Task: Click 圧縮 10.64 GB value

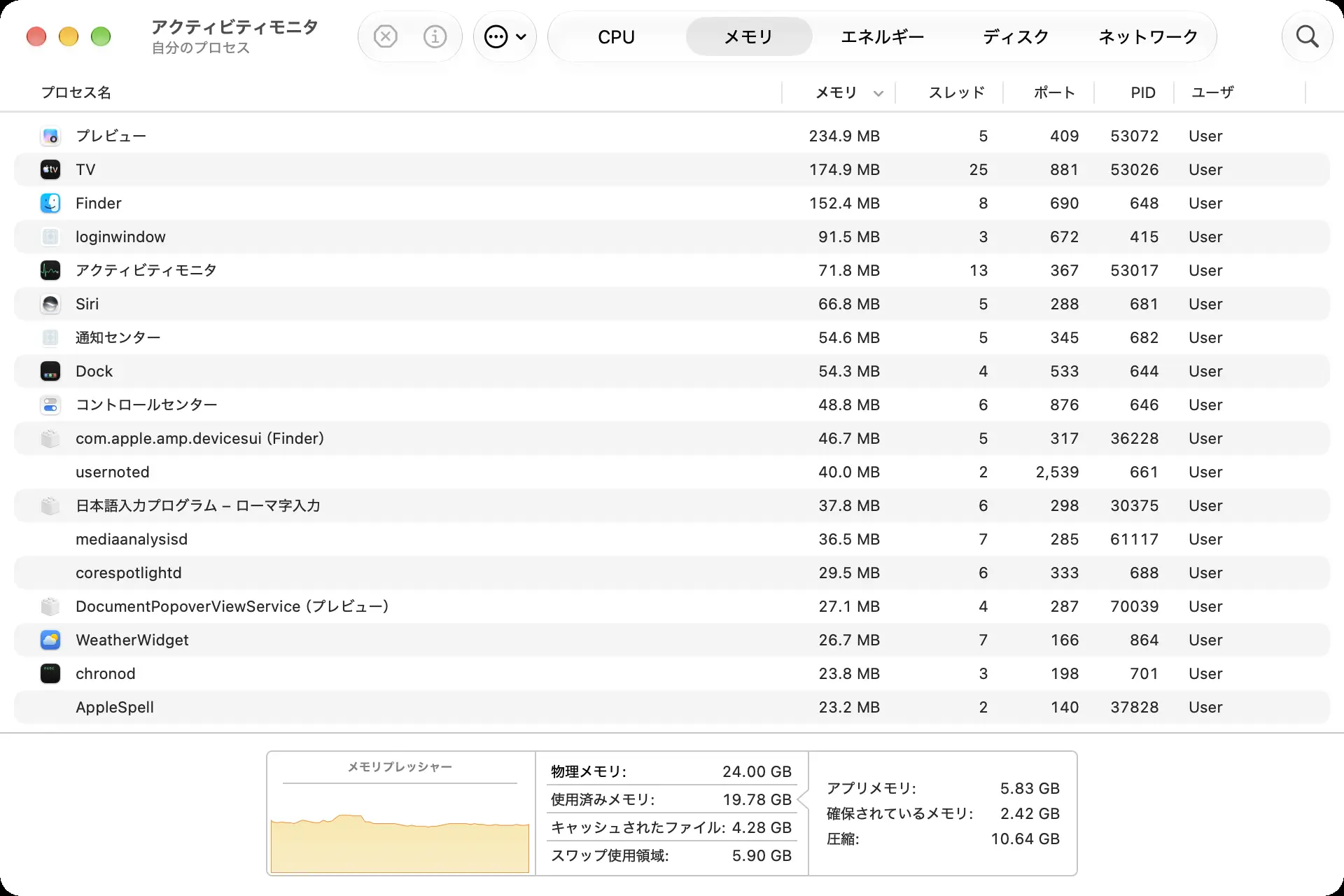Action: [x=1025, y=839]
